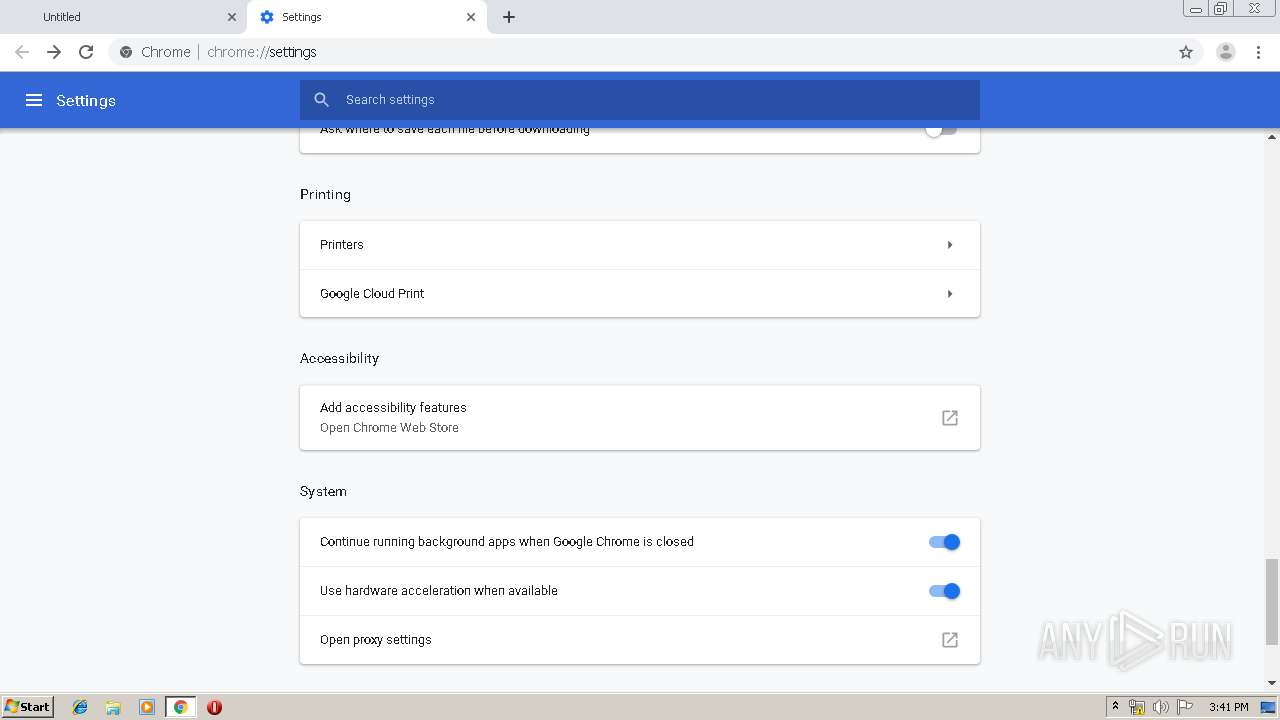Click the search magnifier icon
This screenshot has width=1280, height=720.
321,100
